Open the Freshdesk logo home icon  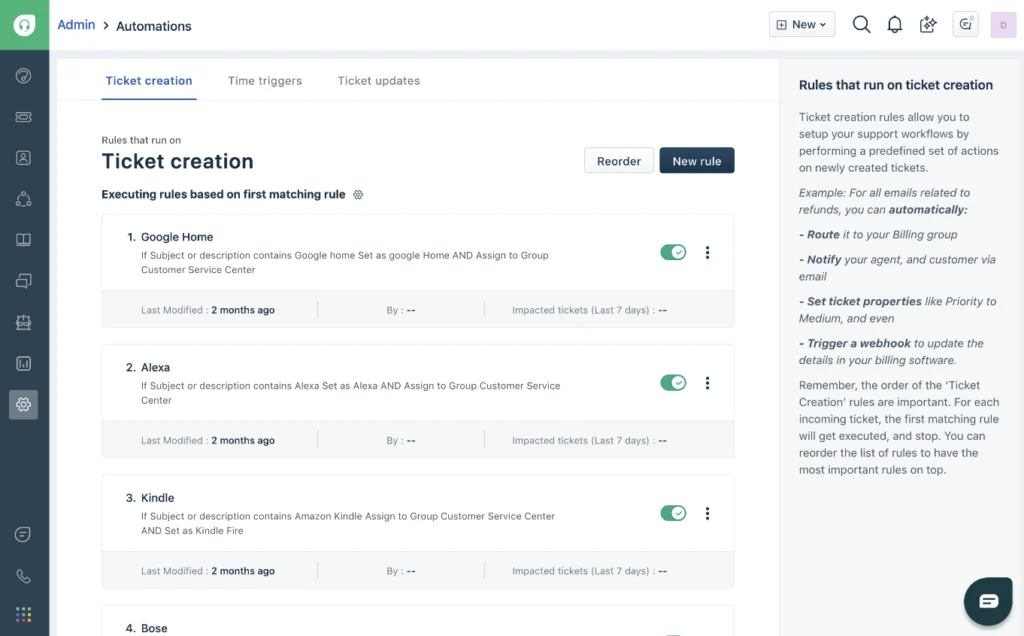point(24,25)
